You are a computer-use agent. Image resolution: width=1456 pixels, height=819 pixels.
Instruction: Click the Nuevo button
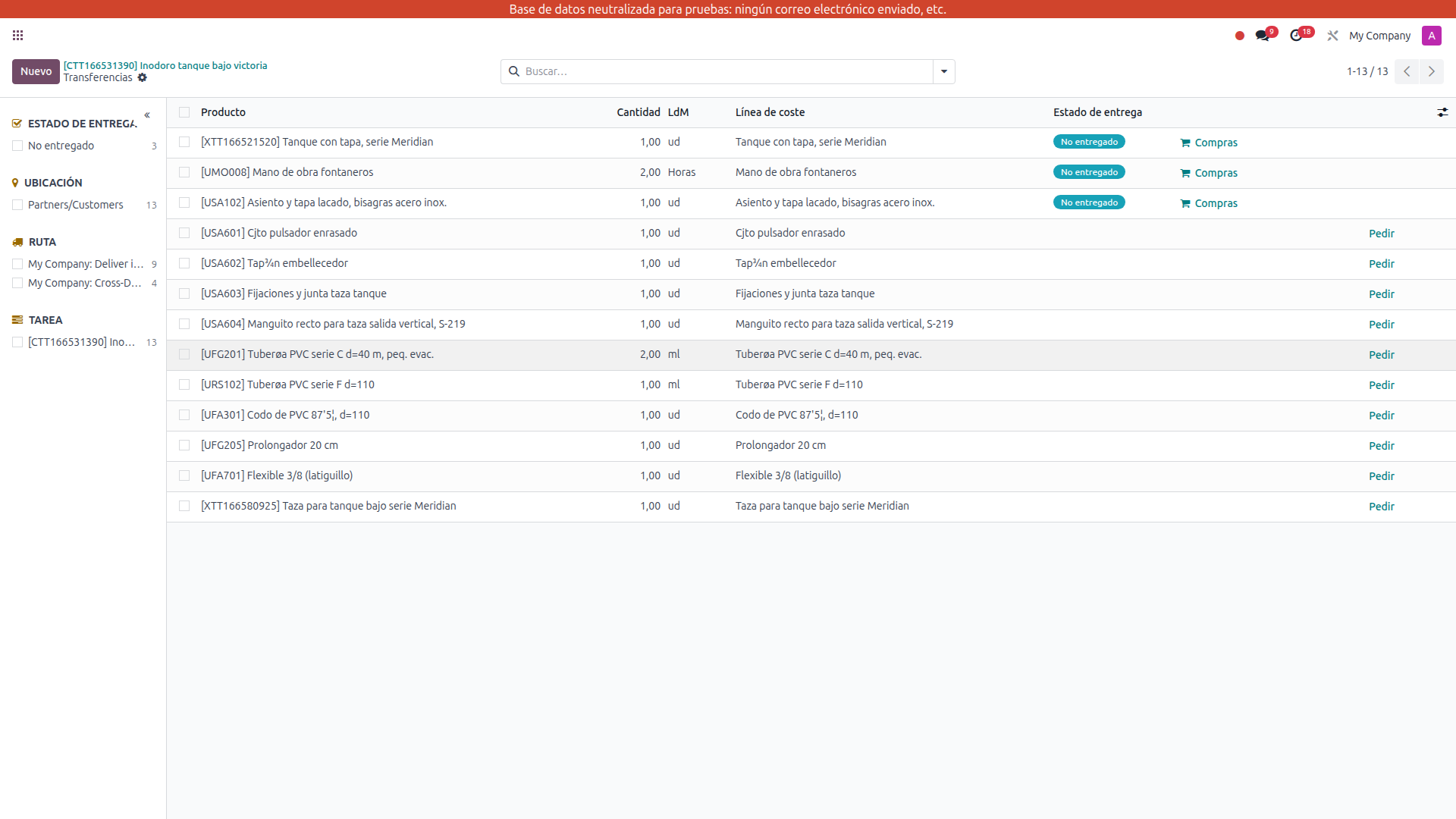point(36,71)
